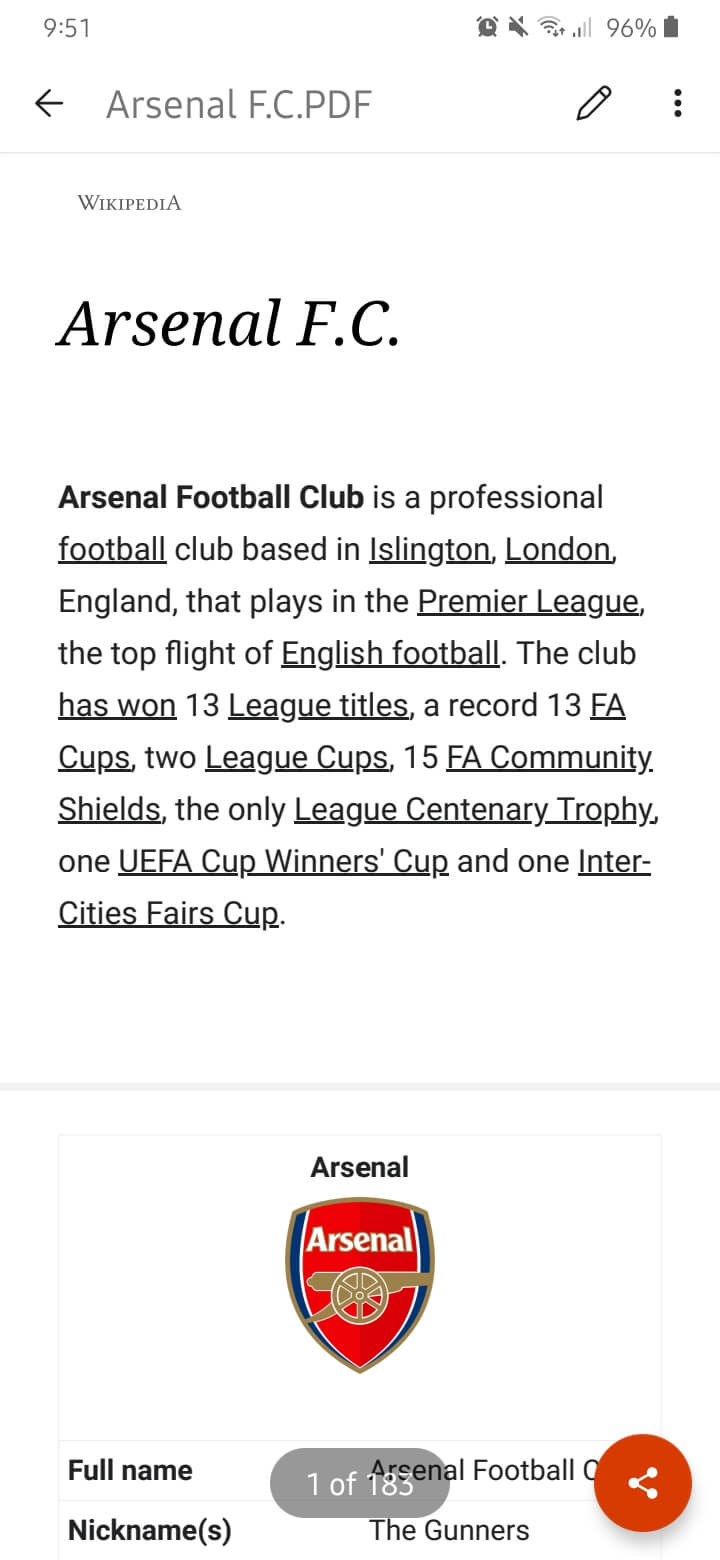Open the League Centenary Trophy link
Image resolution: width=720 pixels, height=1560 pixels.
click(473, 809)
